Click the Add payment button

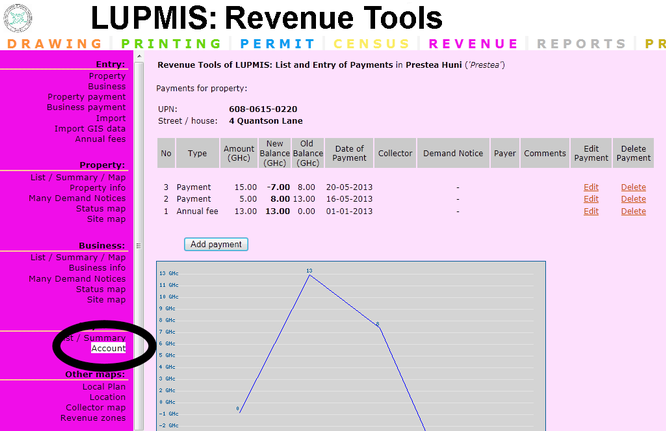[216, 244]
